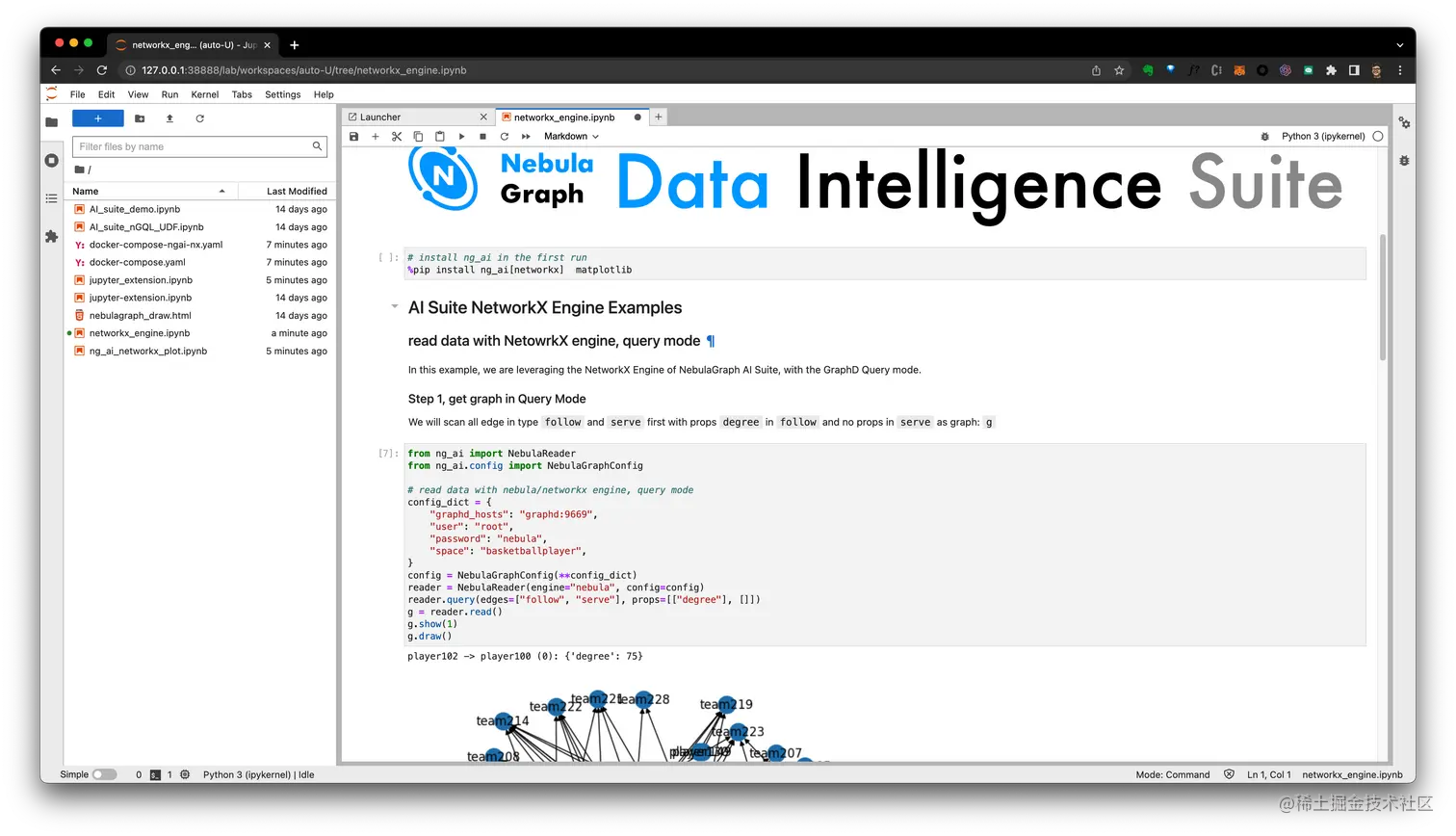The width and height of the screenshot is (1456, 836).
Task: Click Python 3 (ipykernel) kernel name in the notebook toolbar
Action: coord(1323,137)
